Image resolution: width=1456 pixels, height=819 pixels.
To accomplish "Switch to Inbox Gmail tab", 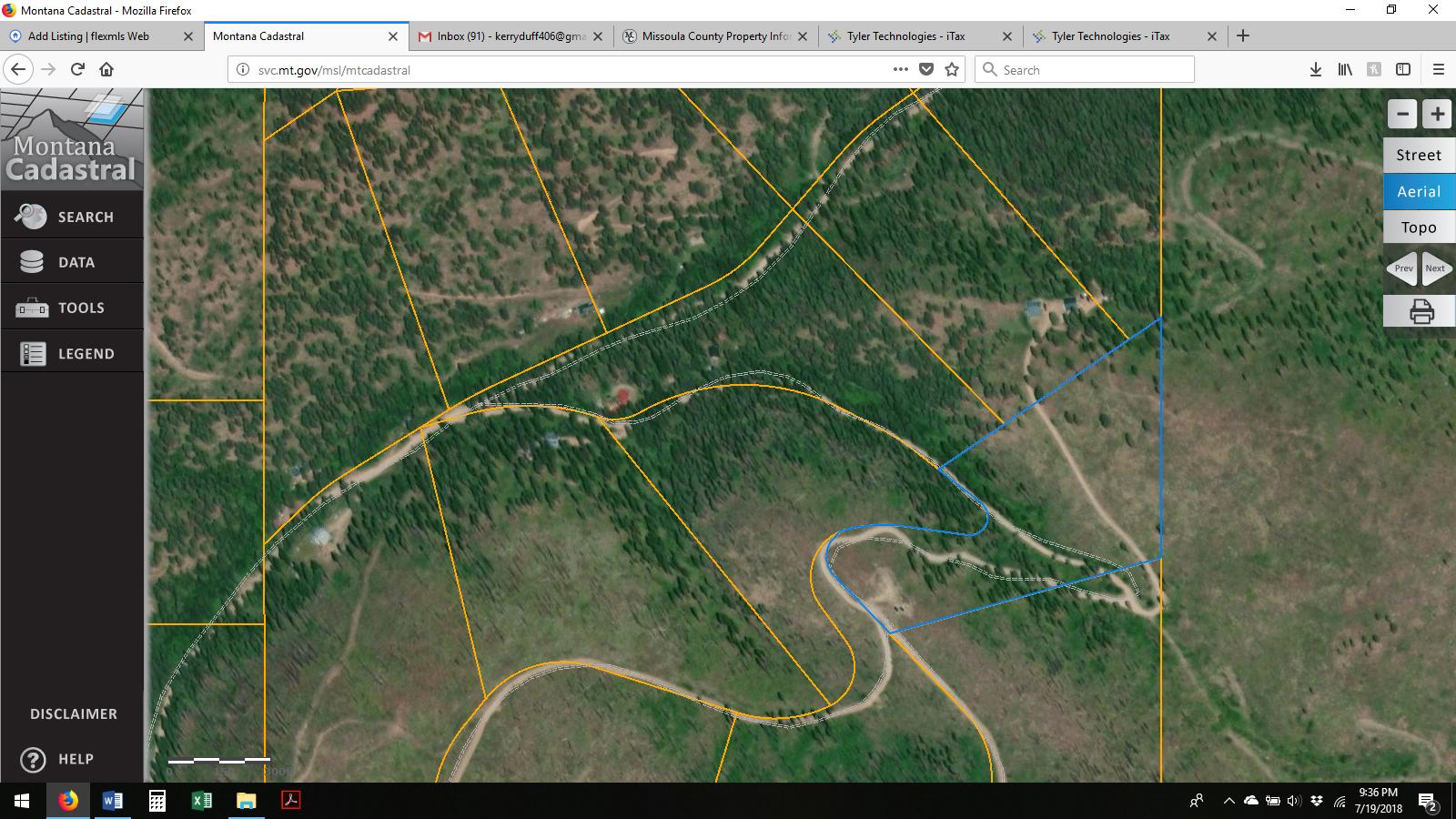I will pos(511,36).
